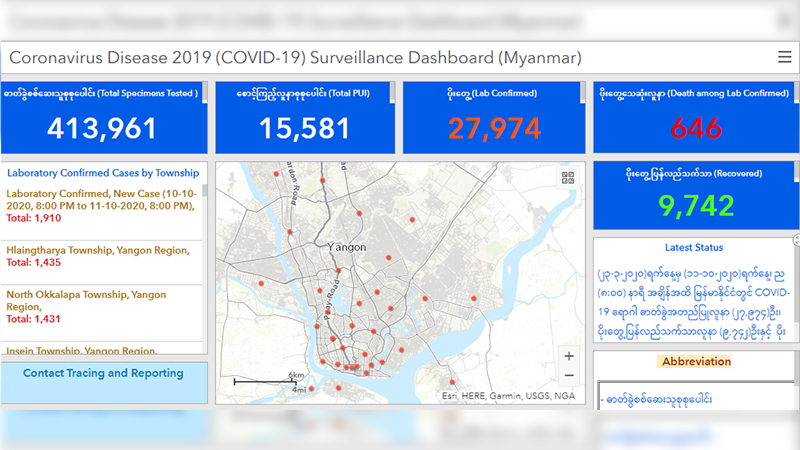Click the Recovered value 9,742
The width and height of the screenshot is (800, 450).
(x=696, y=206)
